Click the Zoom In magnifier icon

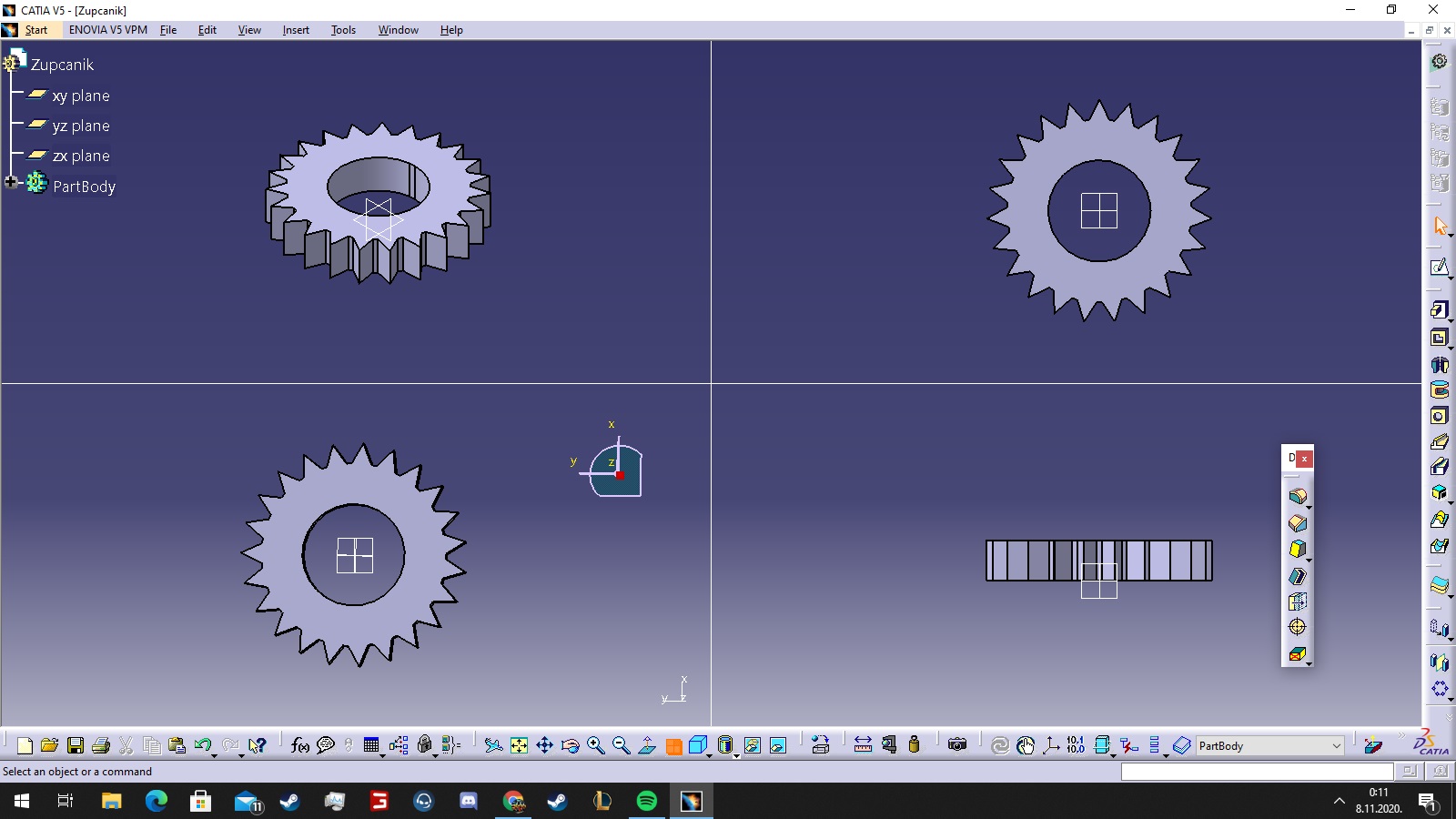click(595, 746)
